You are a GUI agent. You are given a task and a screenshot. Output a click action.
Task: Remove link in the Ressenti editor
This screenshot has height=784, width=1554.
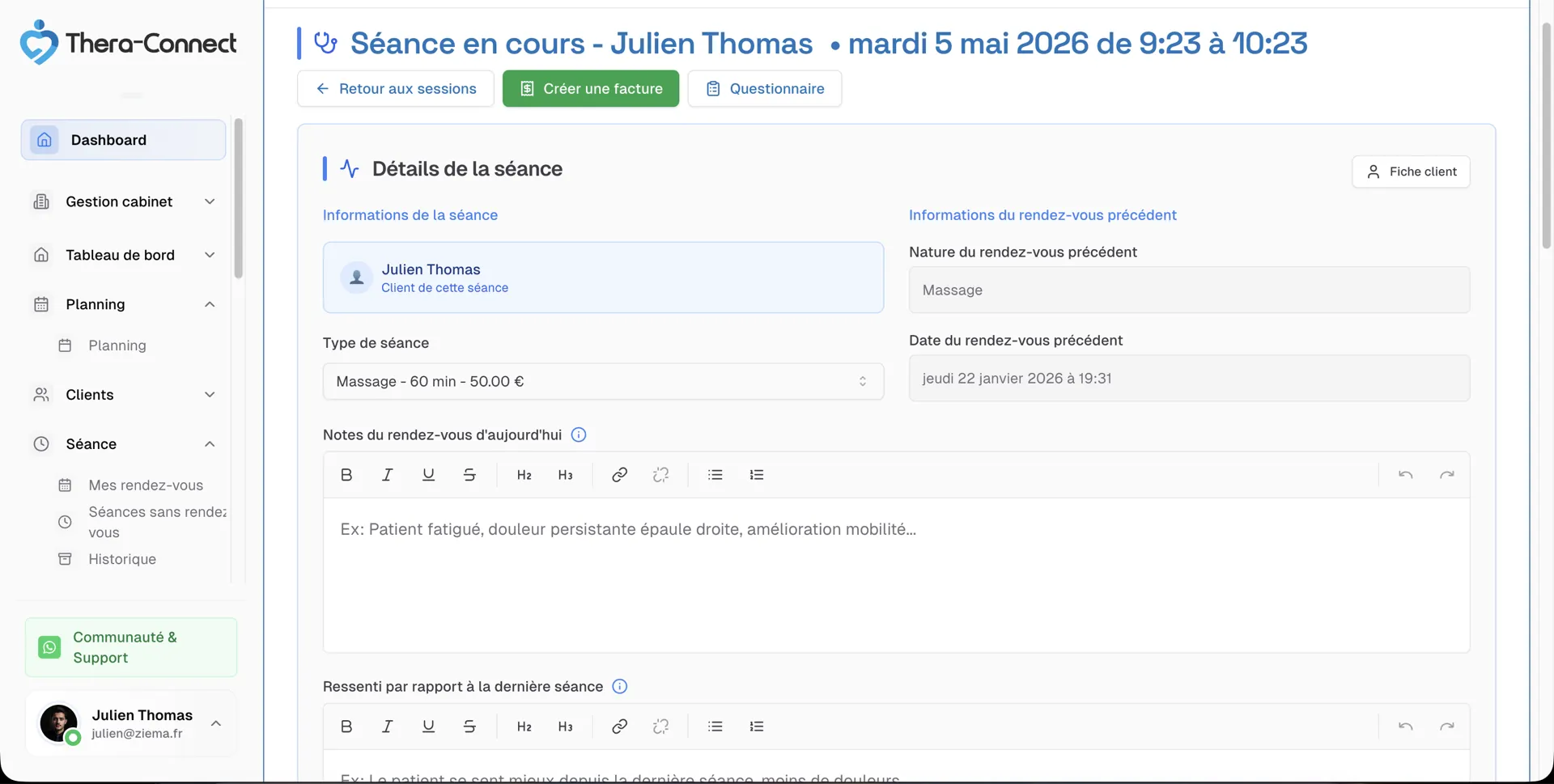(660, 727)
